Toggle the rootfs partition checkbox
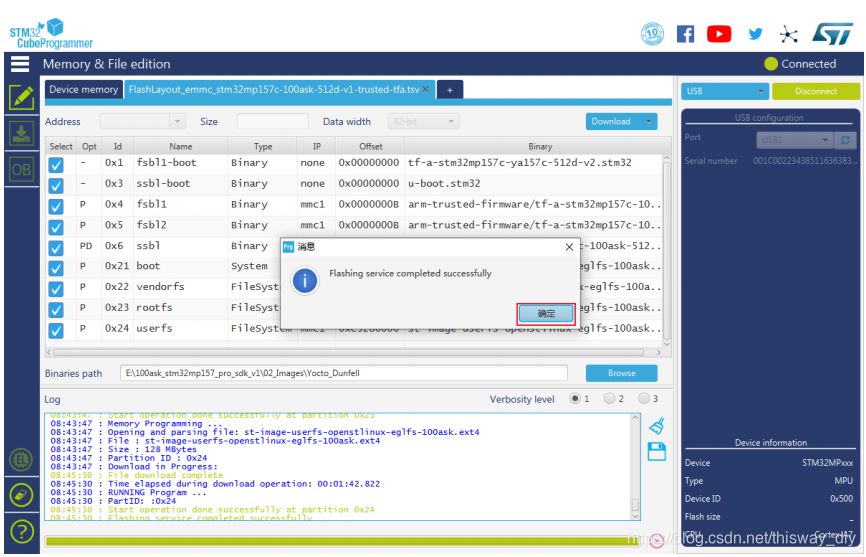 56,309
